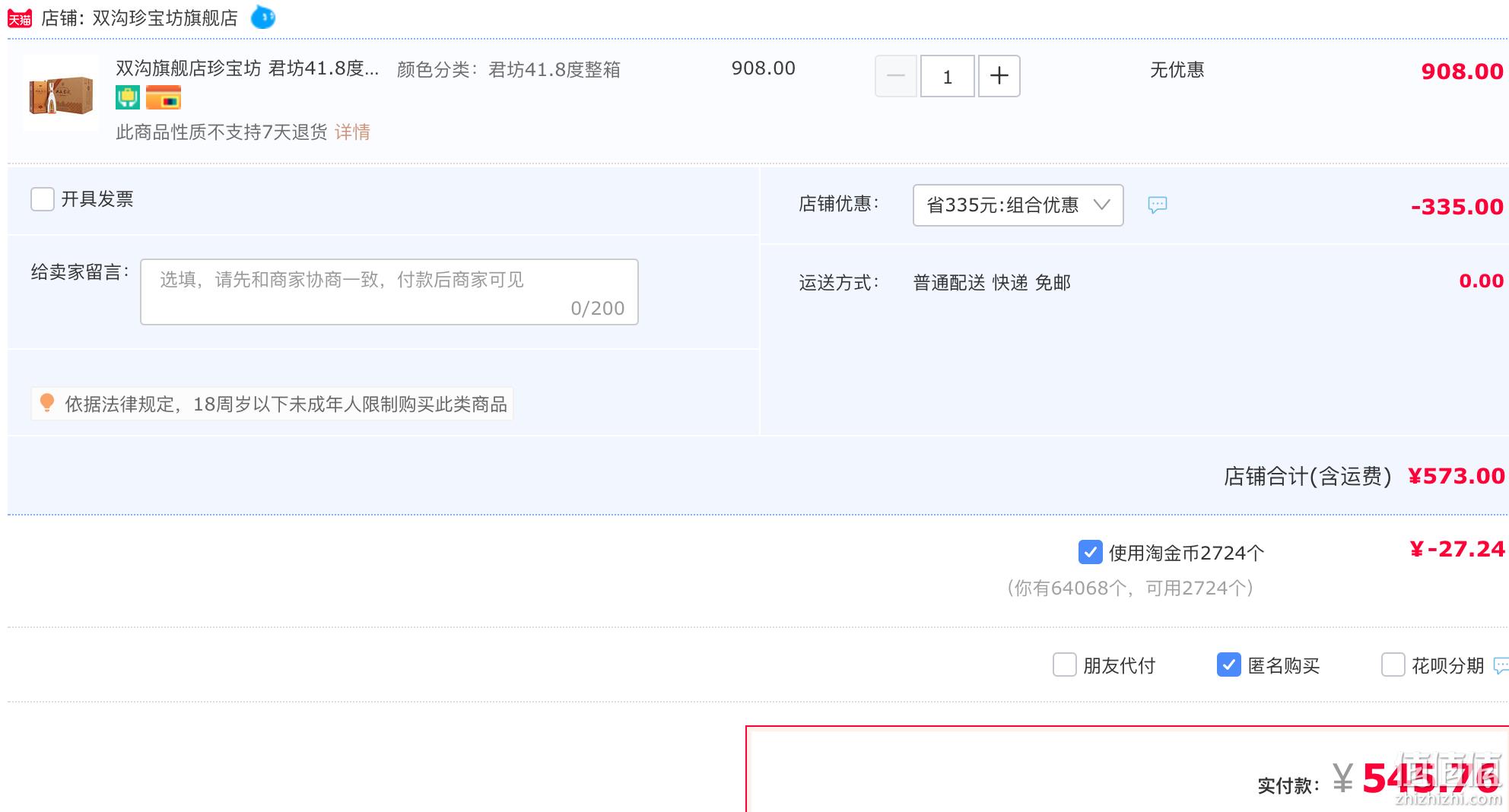Click the lightbulb age restriction notice icon
1509x812 pixels.
pos(47,404)
